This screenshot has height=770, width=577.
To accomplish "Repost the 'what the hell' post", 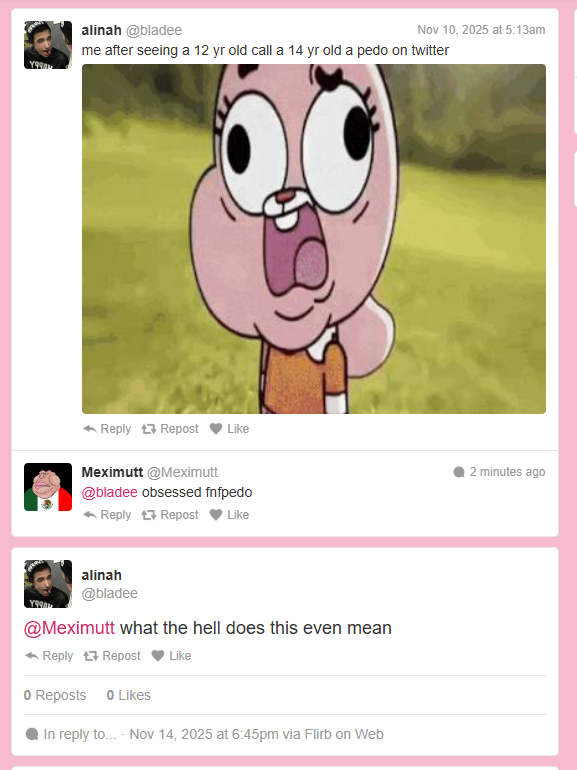I will coord(112,656).
